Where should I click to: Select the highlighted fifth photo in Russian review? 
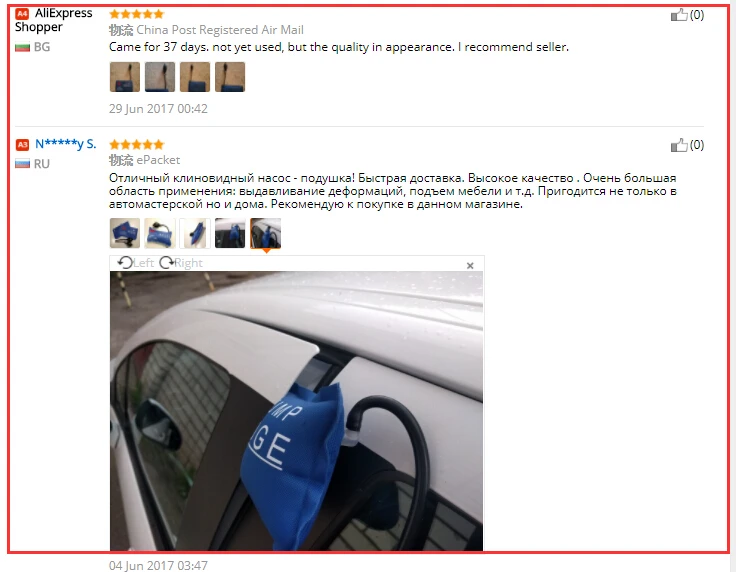point(266,233)
